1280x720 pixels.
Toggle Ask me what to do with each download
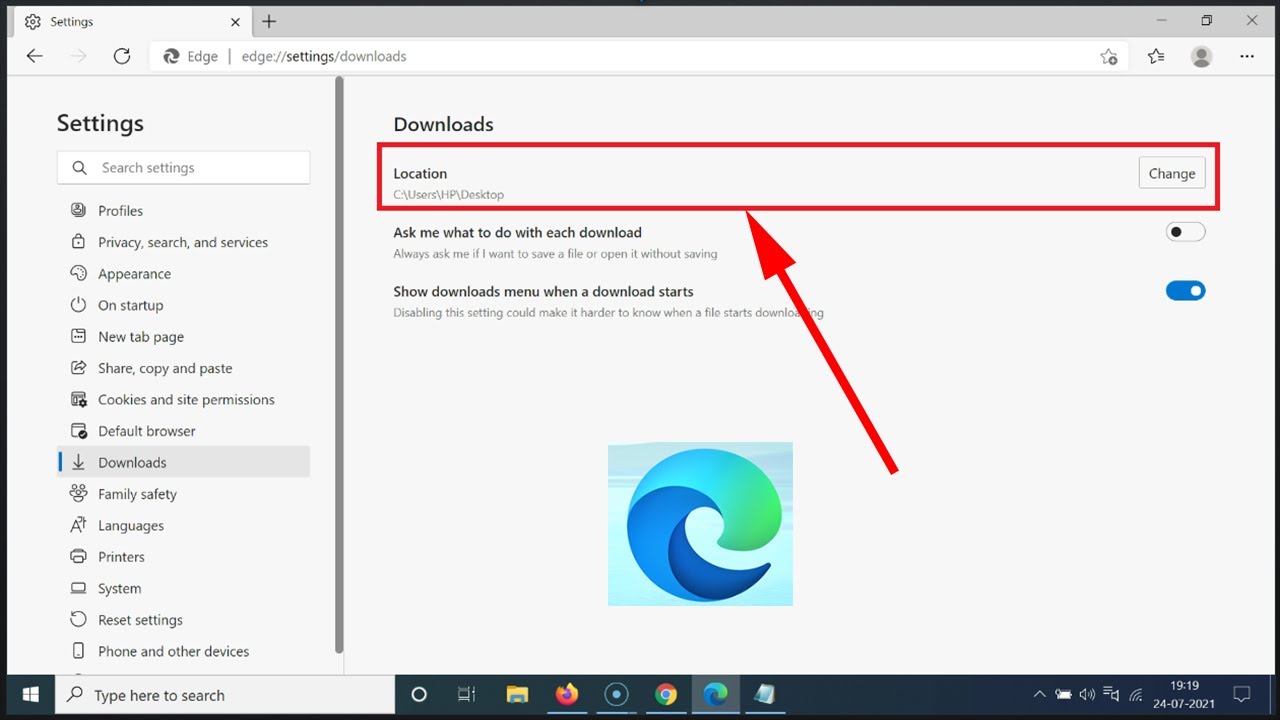click(x=1186, y=232)
